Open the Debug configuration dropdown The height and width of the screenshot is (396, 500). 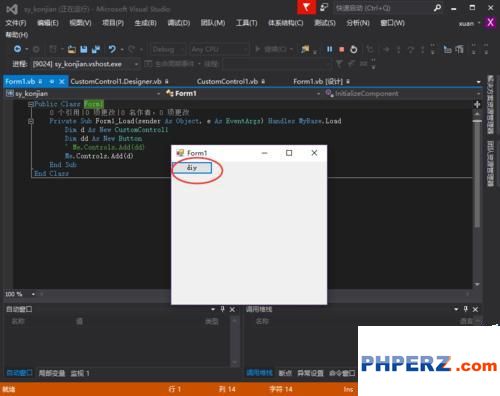168,50
